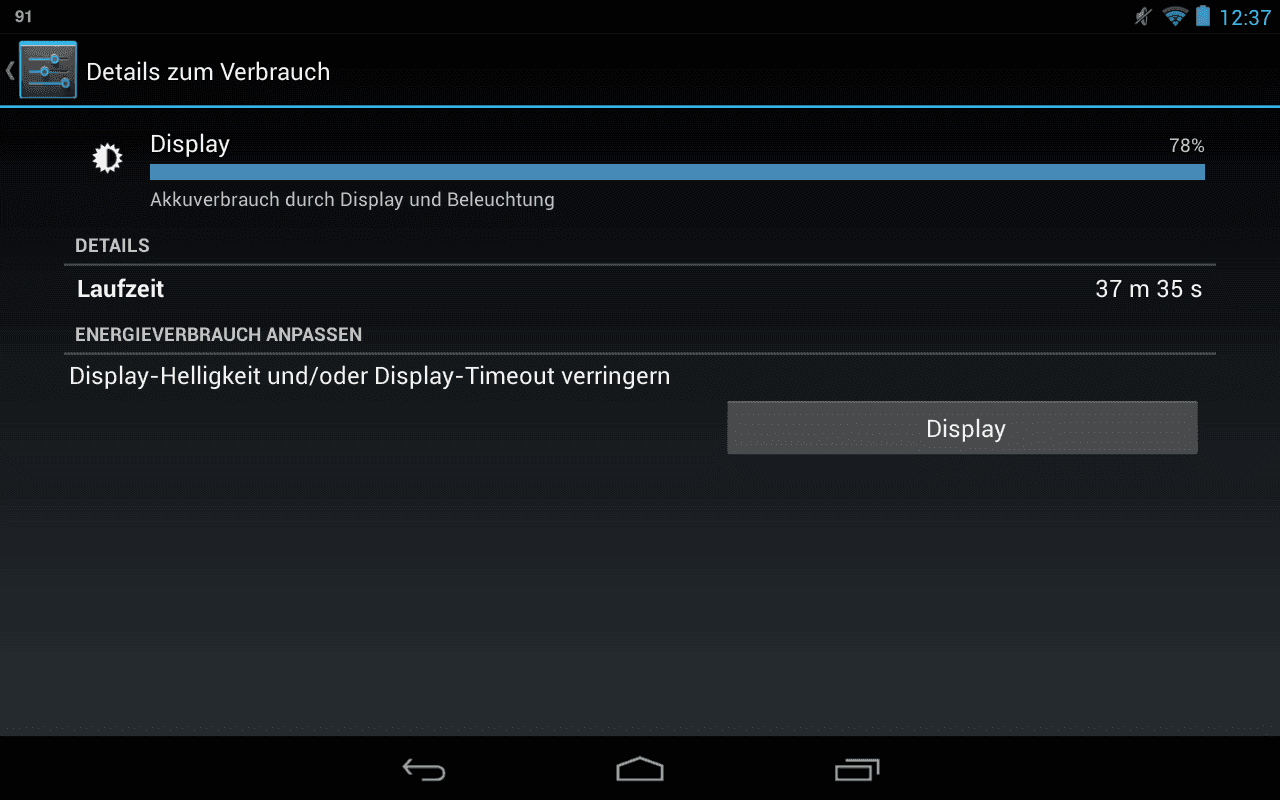Select the Laufzeit row
Viewport: 1280px width, 800px height.
pos(640,290)
